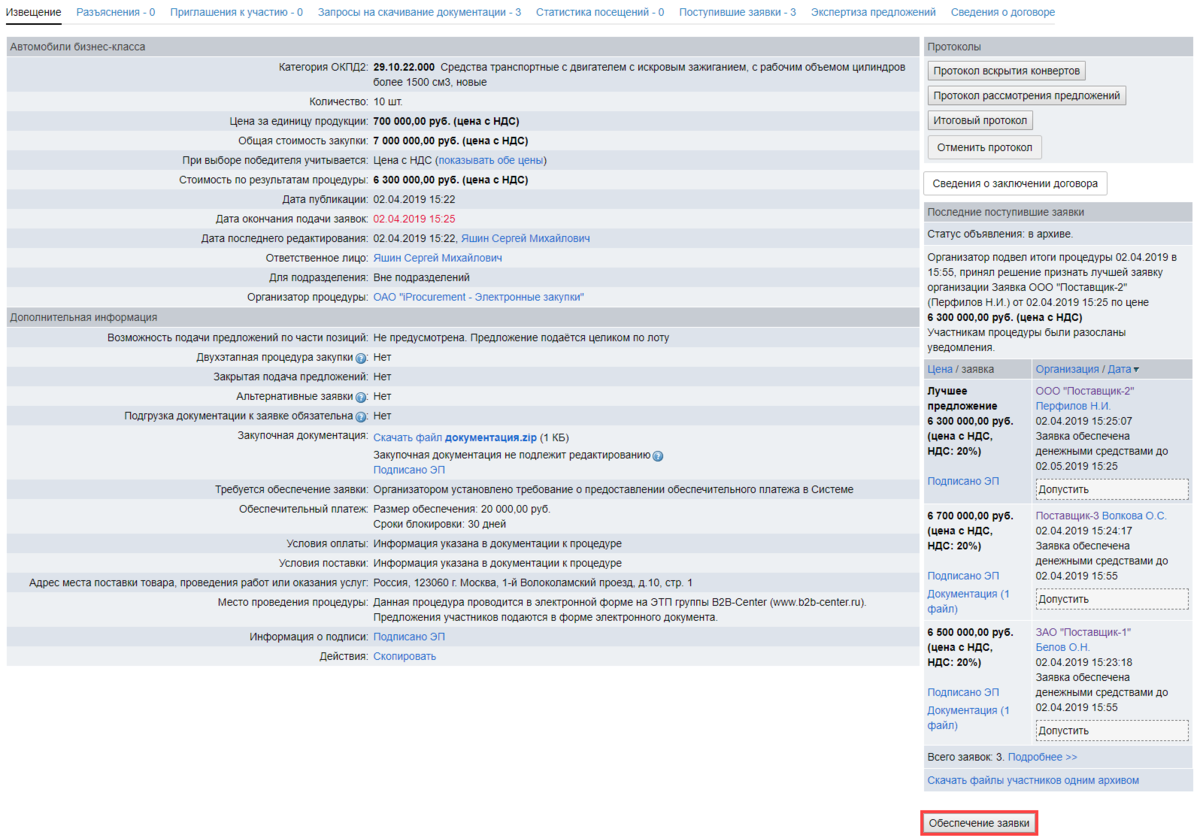Open the "Подробнее >>" link
This screenshot has height=838, width=1200.
pos(1042,757)
